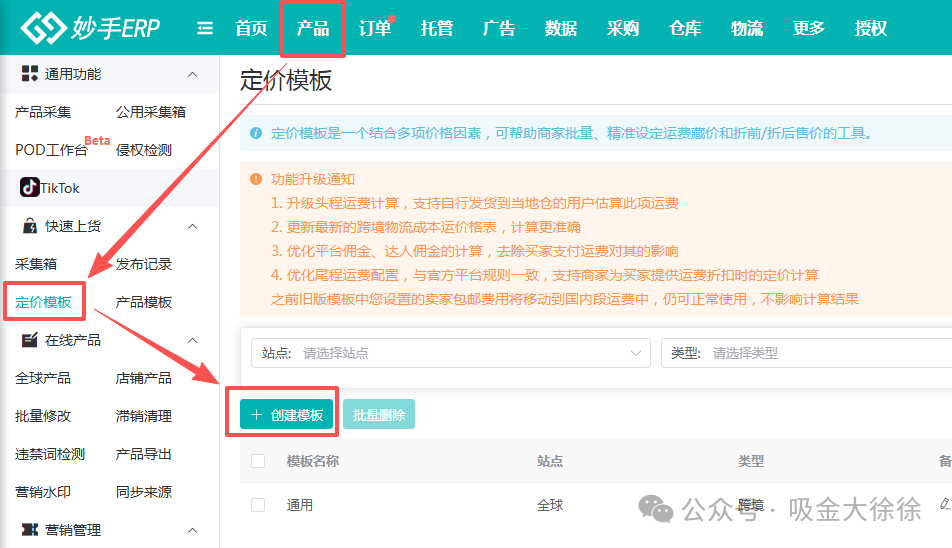The width and height of the screenshot is (952, 548).
Task: Open the 站点 site dropdown
Action: point(450,353)
